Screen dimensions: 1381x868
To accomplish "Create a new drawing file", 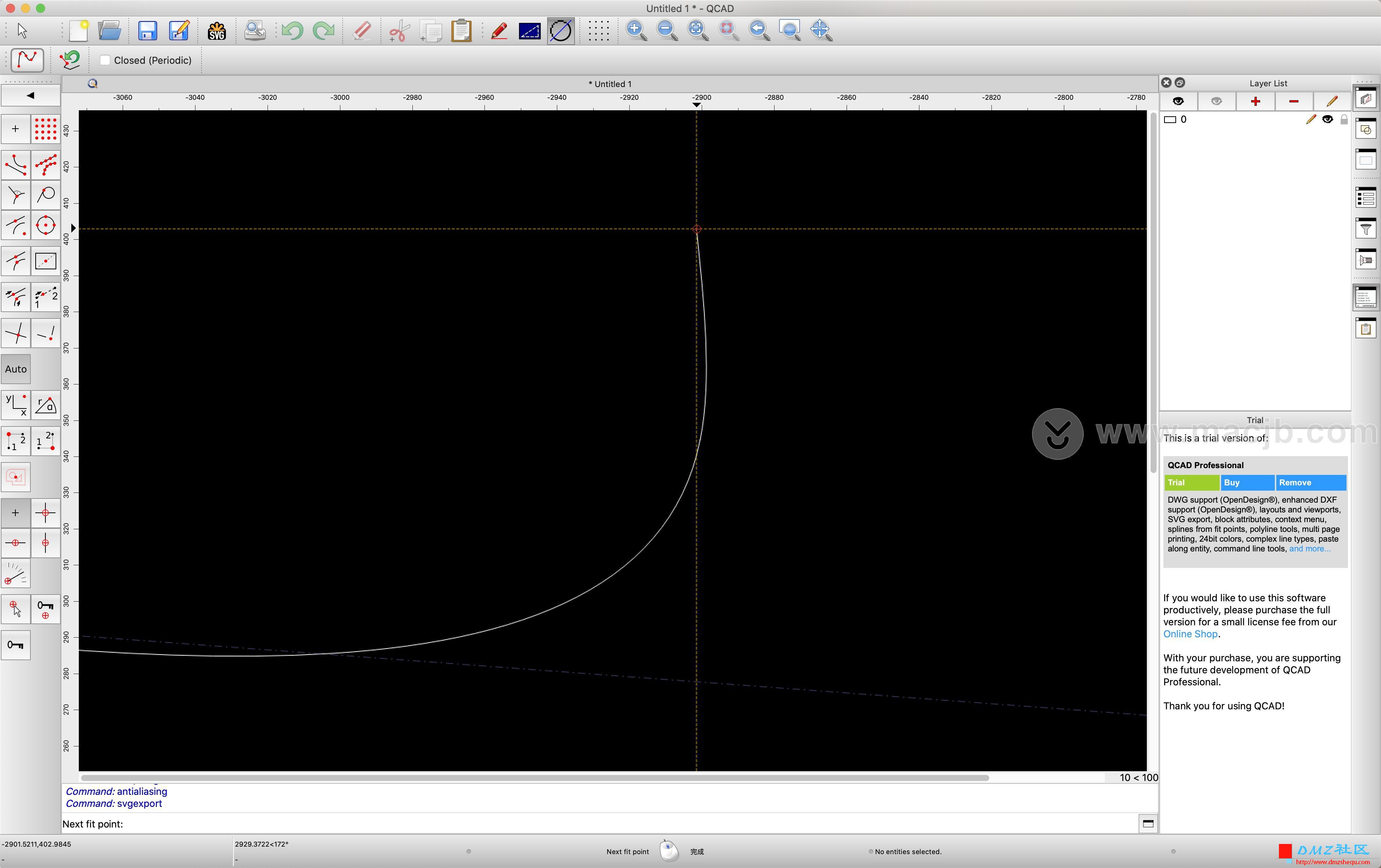I will click(x=78, y=30).
